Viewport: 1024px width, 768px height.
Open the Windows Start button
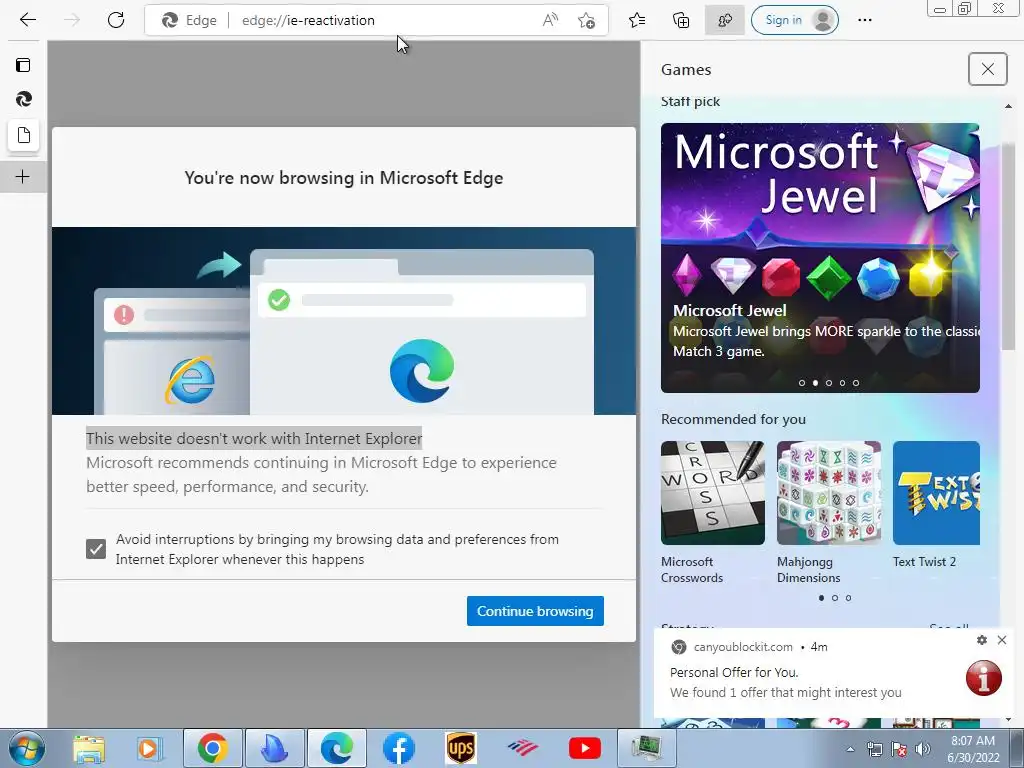point(27,748)
